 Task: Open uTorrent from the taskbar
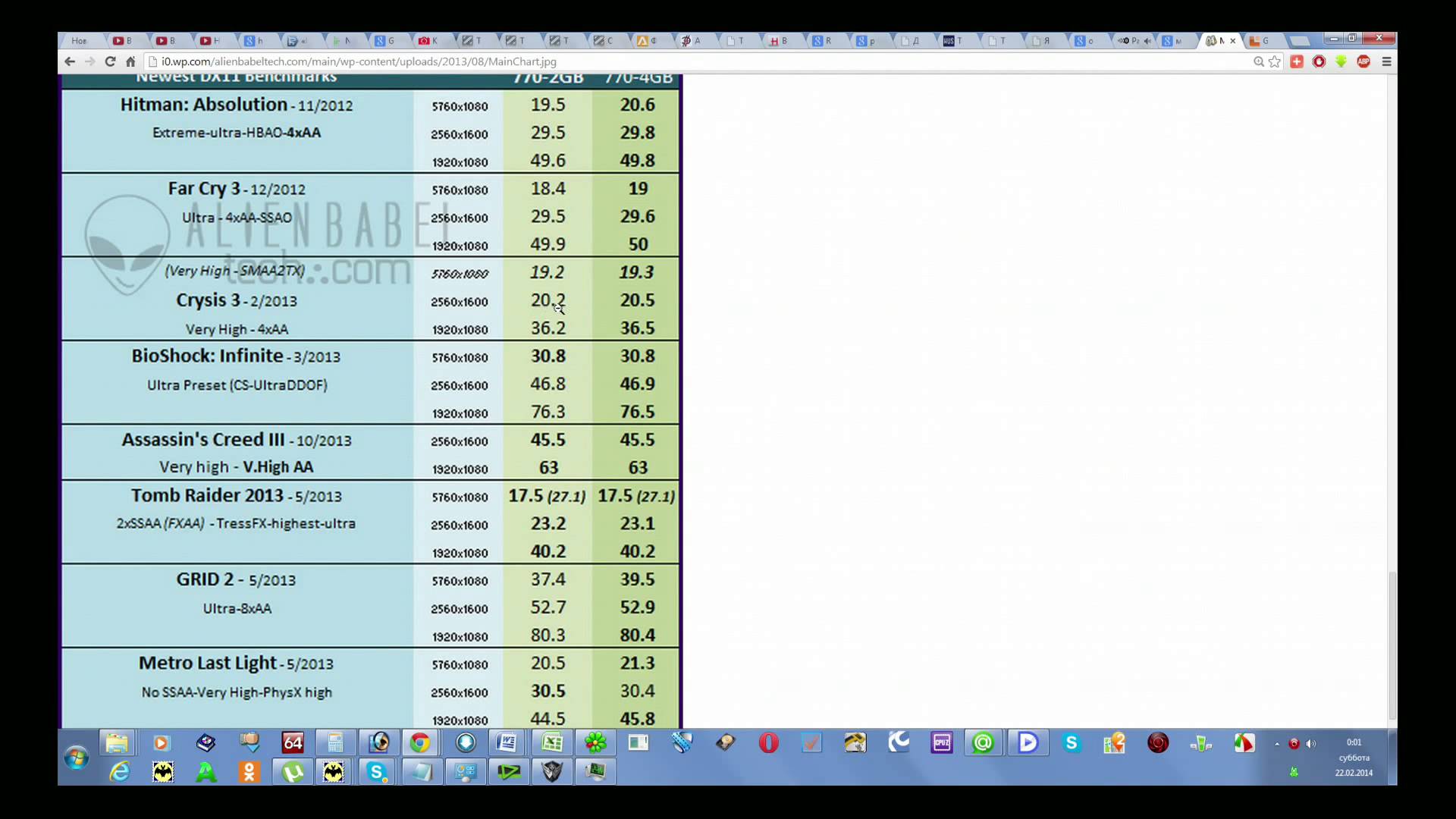(293, 772)
